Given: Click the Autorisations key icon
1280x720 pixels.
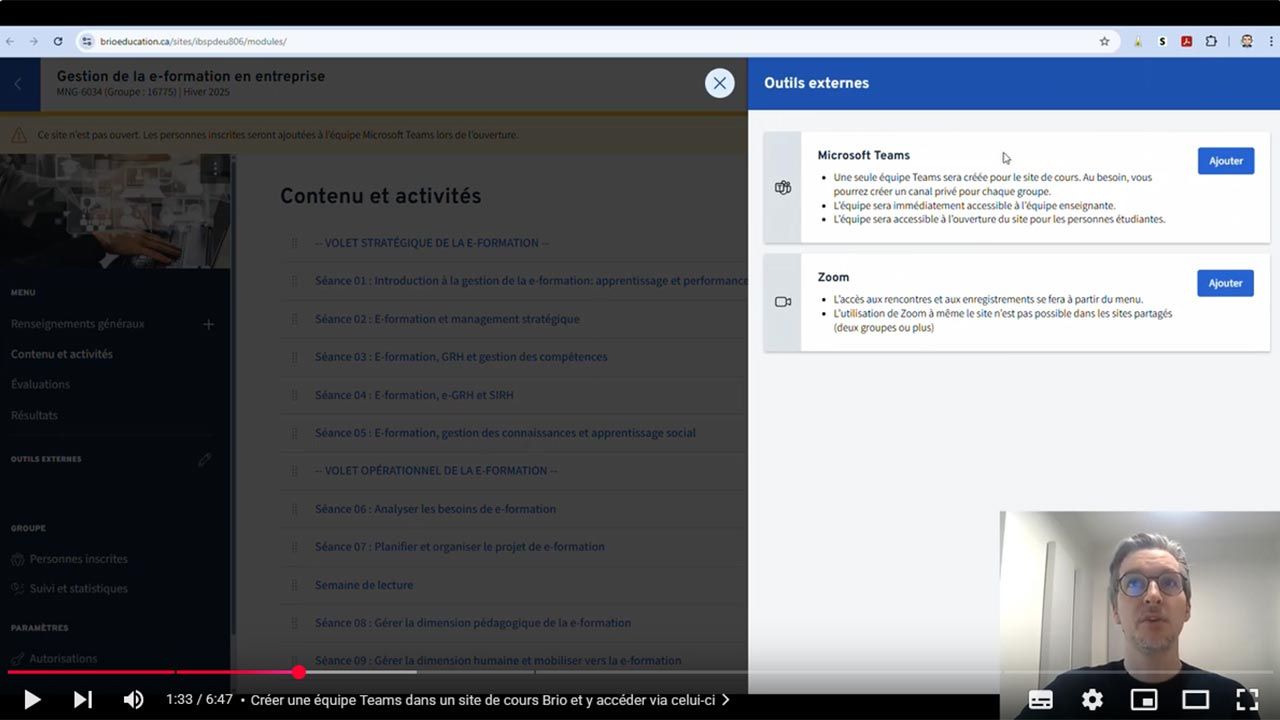Looking at the screenshot, I should click(x=17, y=659).
